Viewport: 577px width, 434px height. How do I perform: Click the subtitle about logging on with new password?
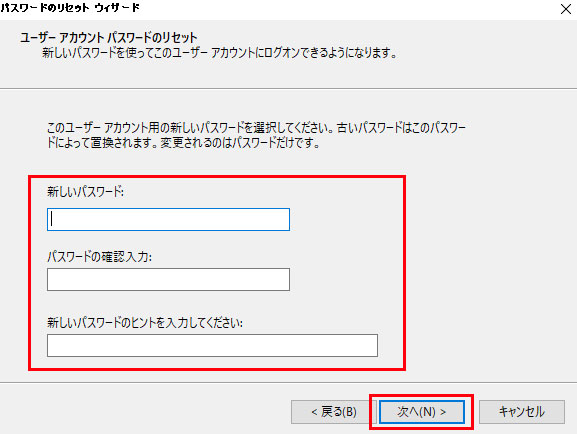tap(220, 53)
